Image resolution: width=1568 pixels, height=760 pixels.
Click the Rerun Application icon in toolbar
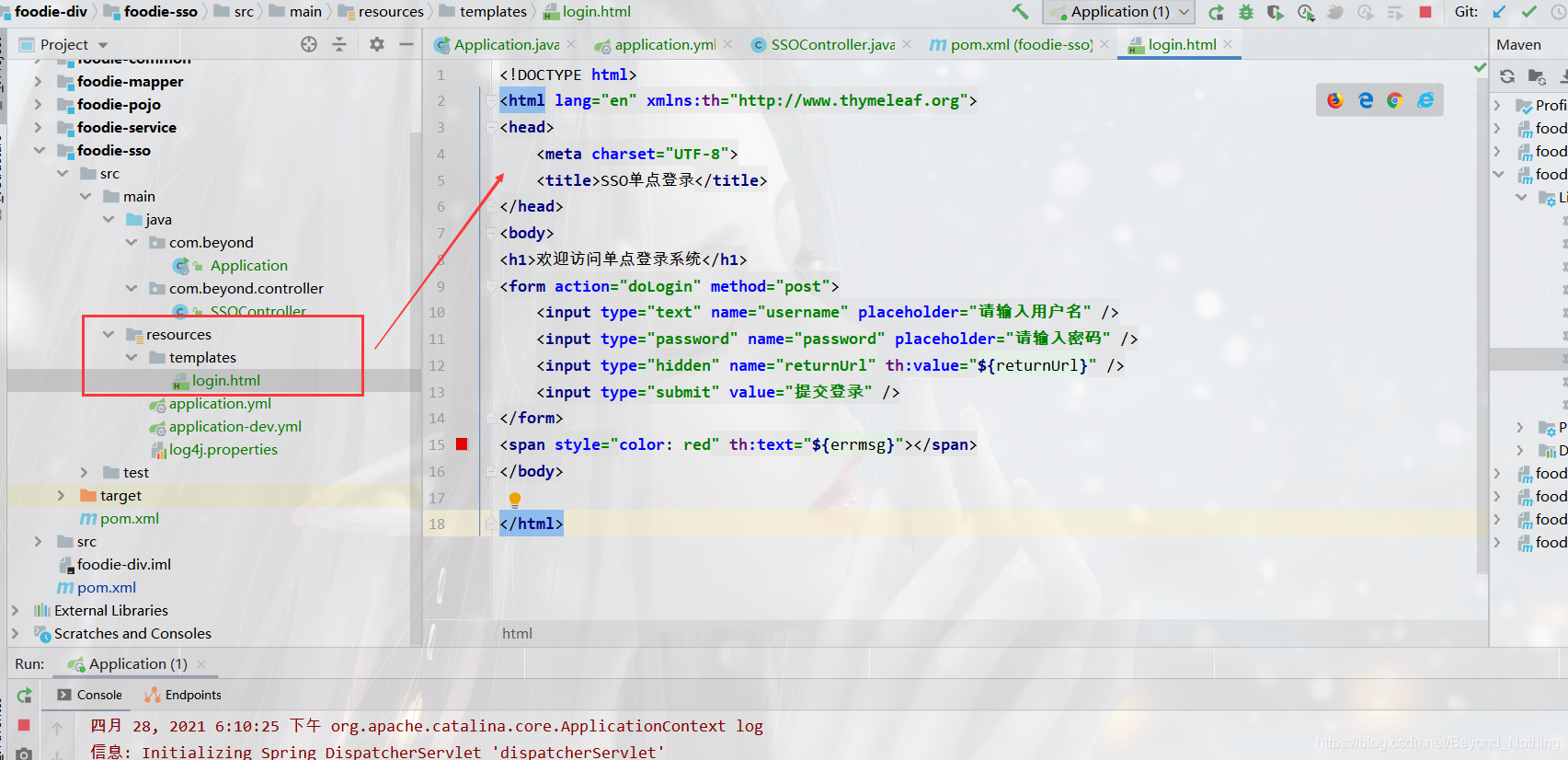click(x=1216, y=12)
